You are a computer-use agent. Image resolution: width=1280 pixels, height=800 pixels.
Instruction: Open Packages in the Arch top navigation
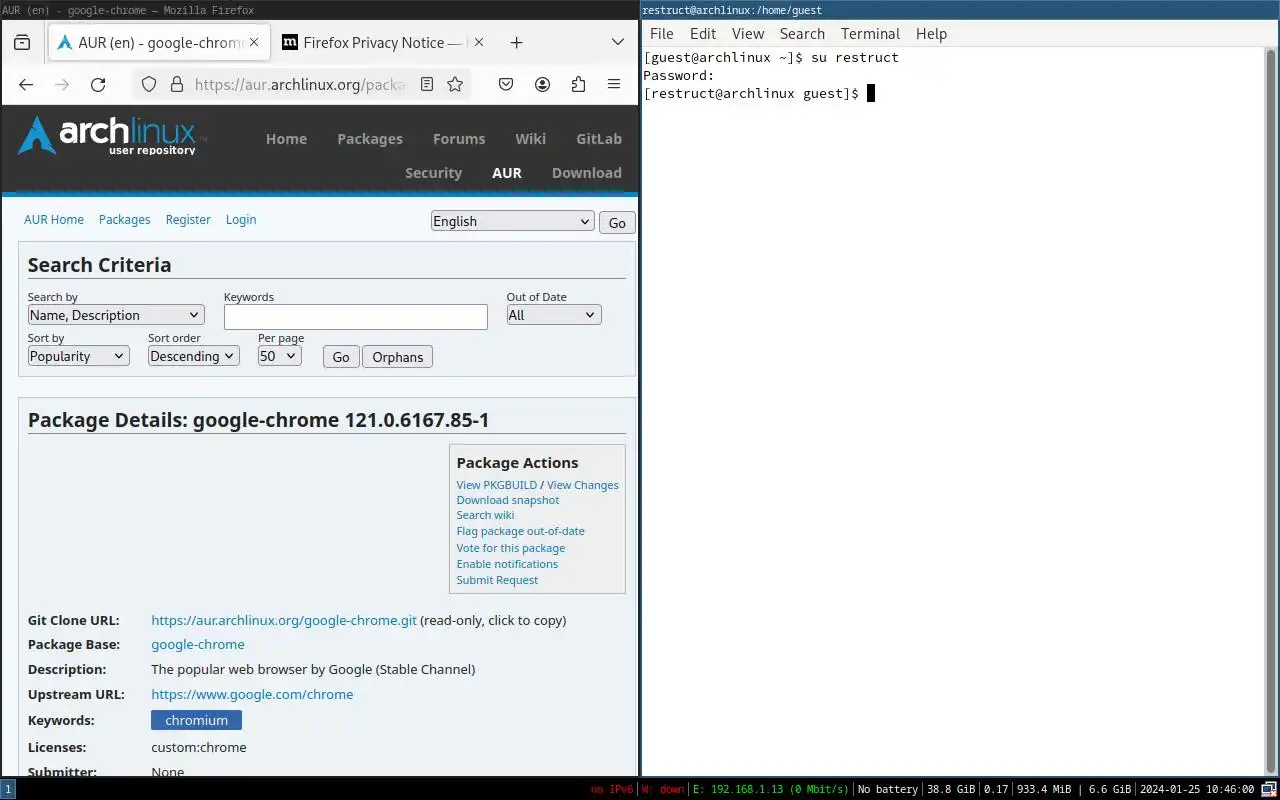click(x=370, y=139)
